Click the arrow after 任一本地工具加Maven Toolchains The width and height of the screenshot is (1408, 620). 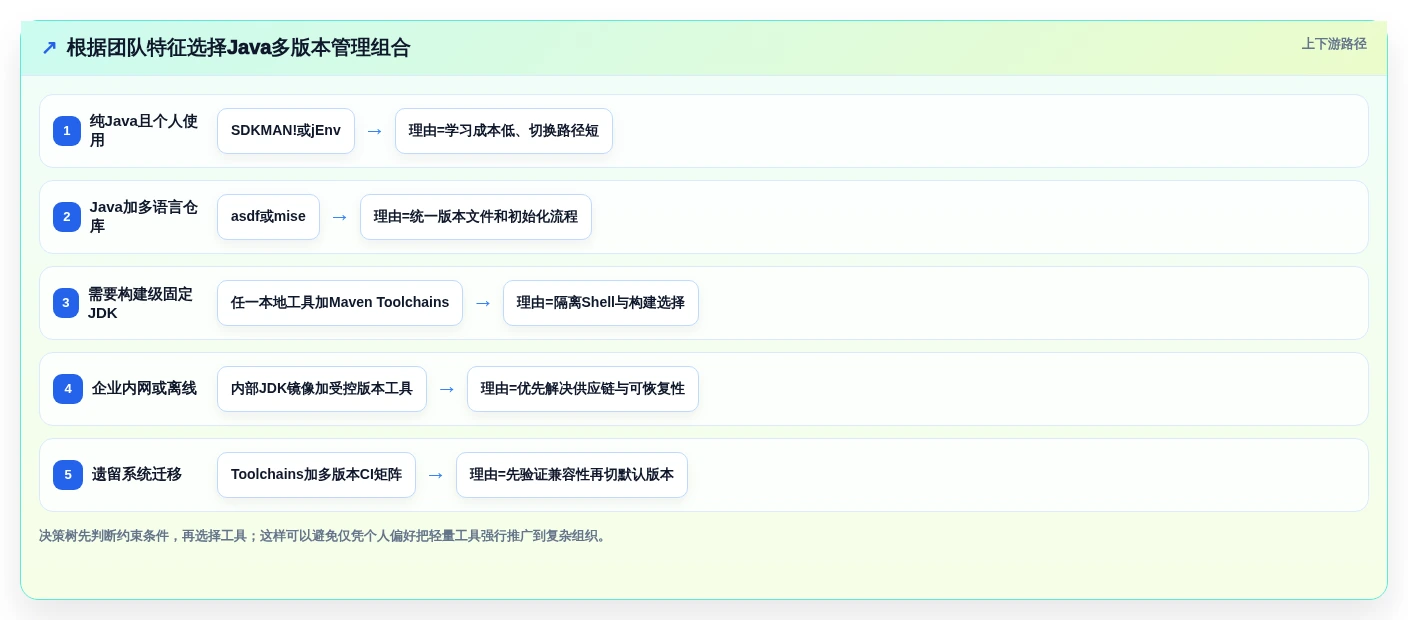(483, 303)
